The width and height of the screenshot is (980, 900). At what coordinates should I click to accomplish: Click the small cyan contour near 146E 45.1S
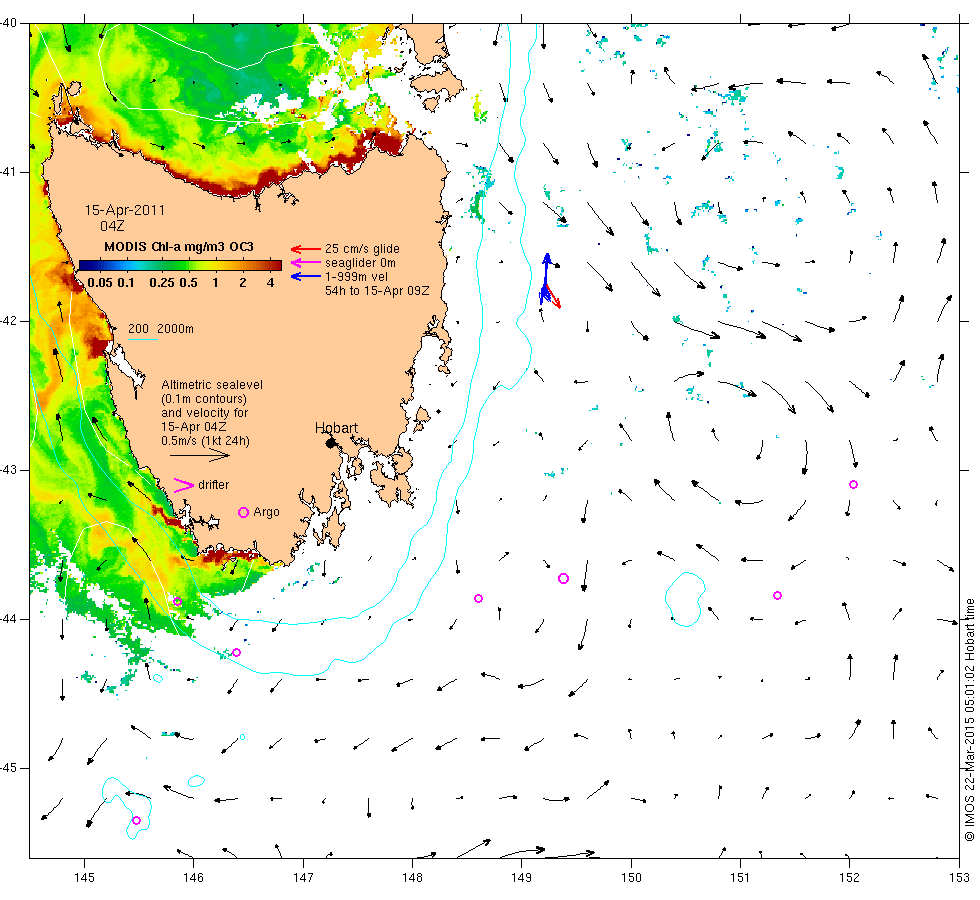click(x=196, y=781)
